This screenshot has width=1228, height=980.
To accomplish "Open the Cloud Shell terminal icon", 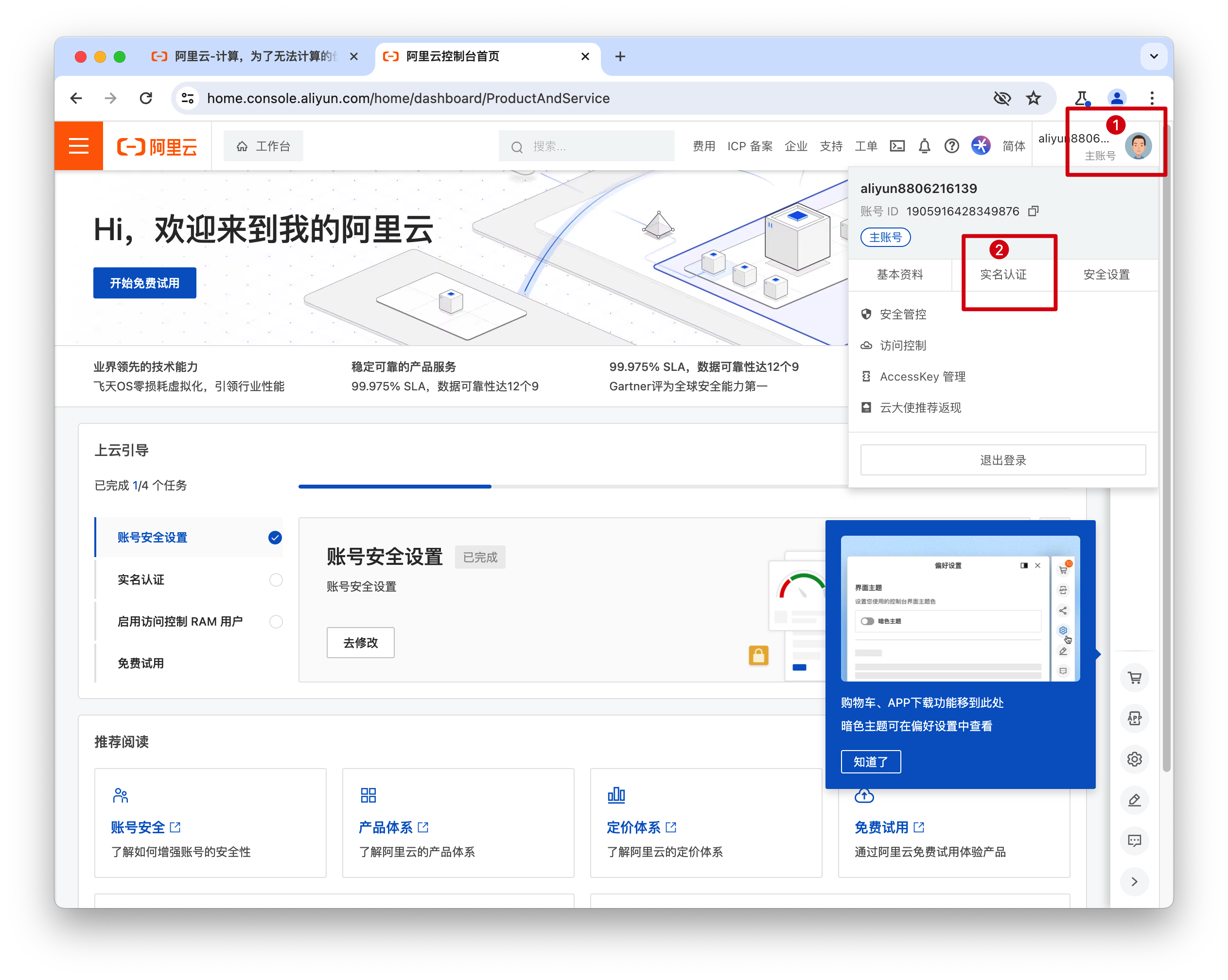I will click(x=897, y=146).
